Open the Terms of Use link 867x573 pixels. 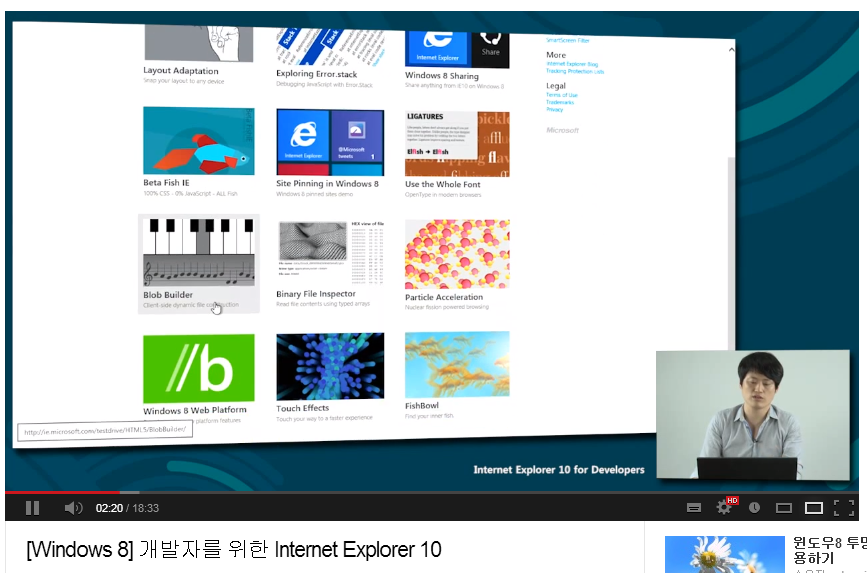pyautogui.click(x=562, y=95)
